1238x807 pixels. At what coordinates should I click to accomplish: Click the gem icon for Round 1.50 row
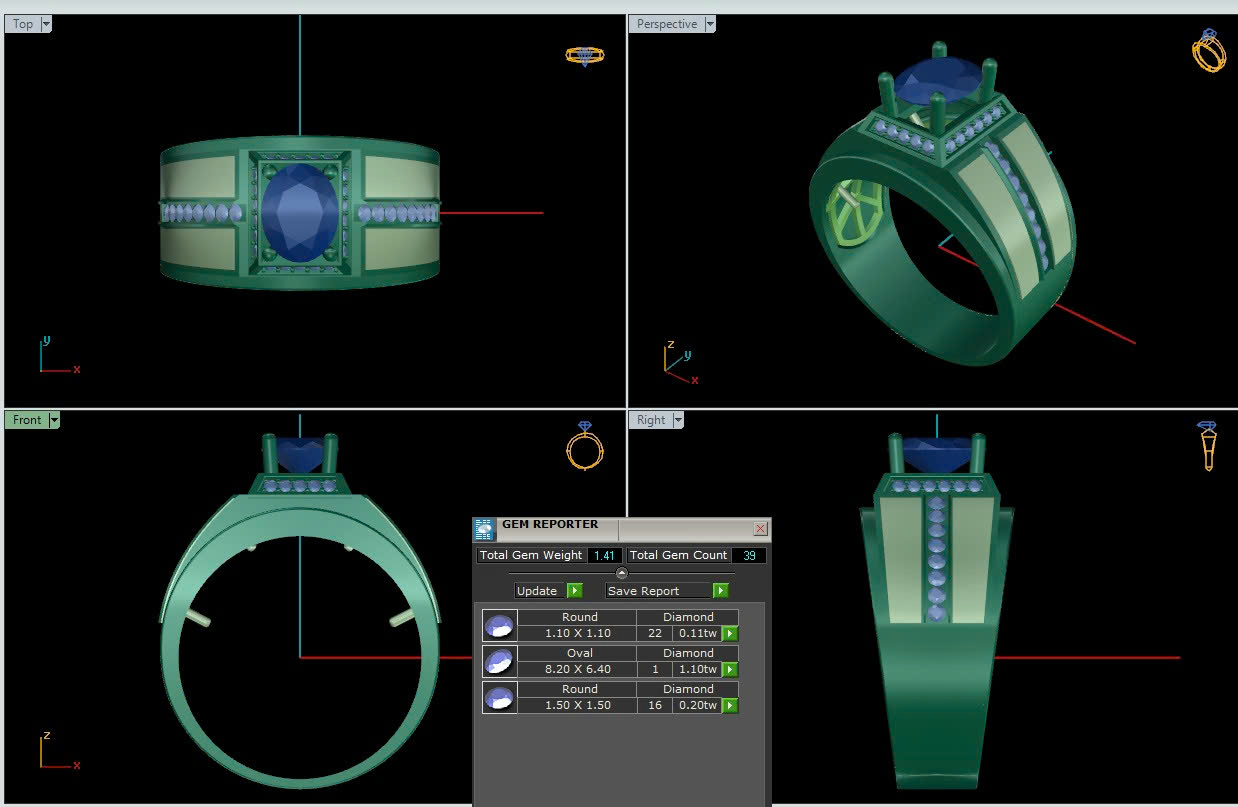click(499, 697)
